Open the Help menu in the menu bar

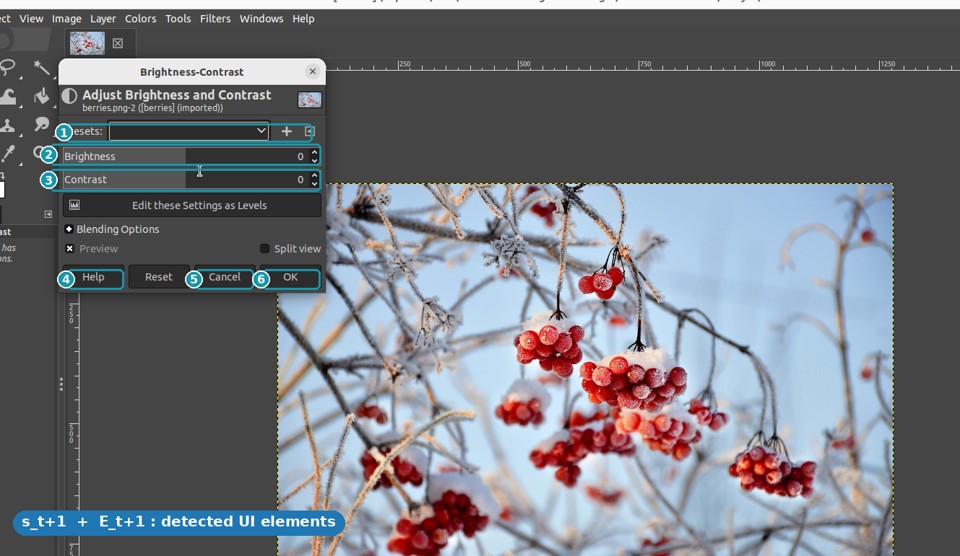303,18
